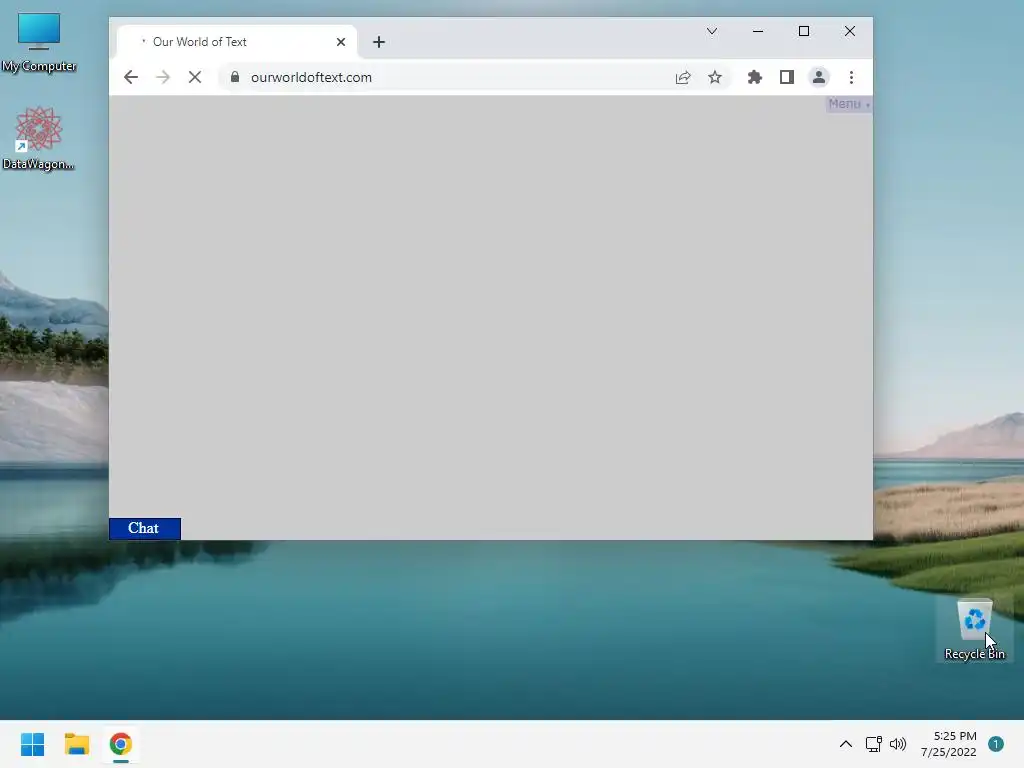This screenshot has height=768, width=1024.
Task: Click the Chrome taskbar icon
Action: (121, 744)
